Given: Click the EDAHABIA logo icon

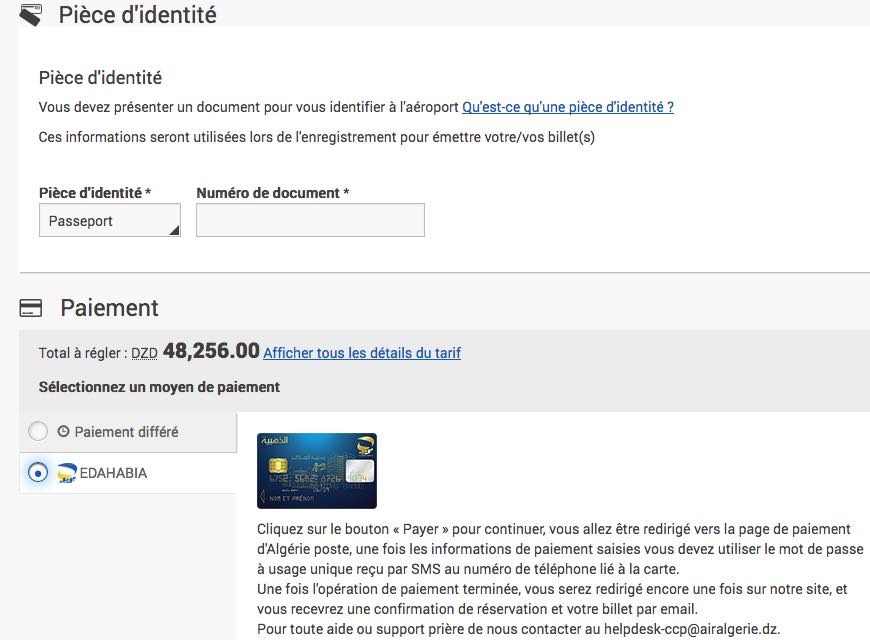Looking at the screenshot, I should pos(68,473).
